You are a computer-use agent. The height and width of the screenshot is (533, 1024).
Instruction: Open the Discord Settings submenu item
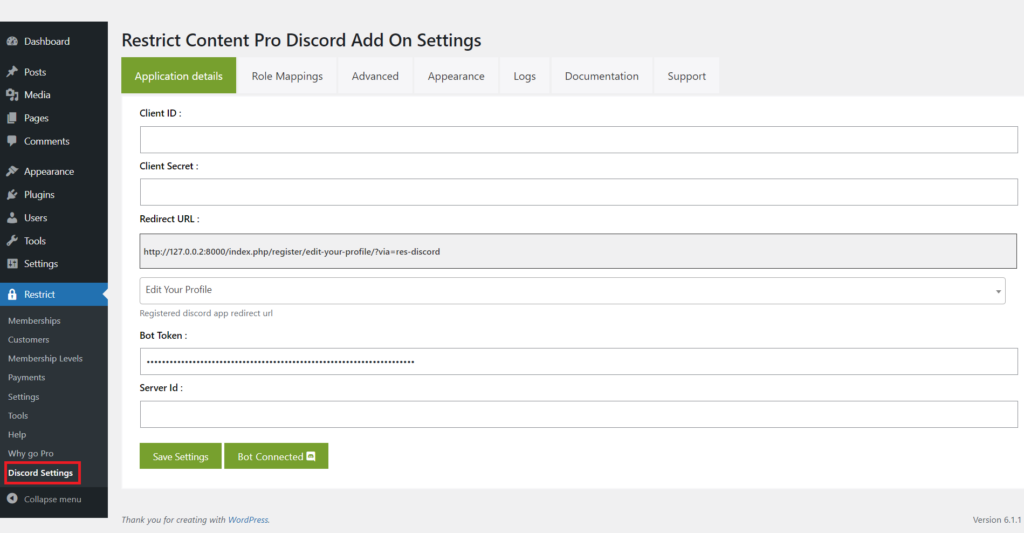point(40,473)
